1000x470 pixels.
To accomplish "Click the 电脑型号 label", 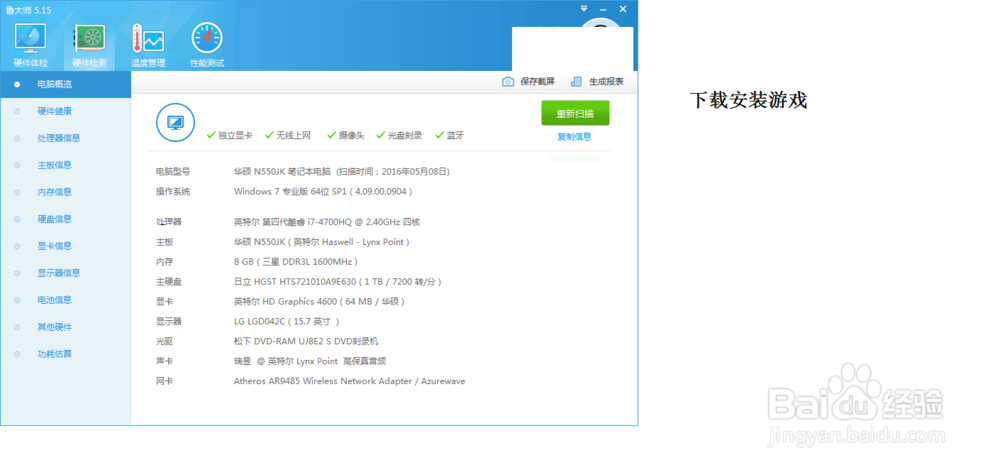I will (173, 172).
